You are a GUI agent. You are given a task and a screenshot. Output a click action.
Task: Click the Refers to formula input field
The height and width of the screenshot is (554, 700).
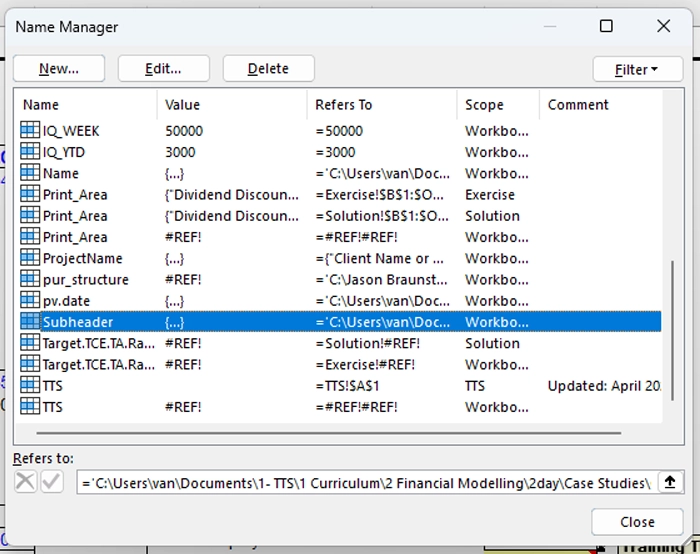pos(367,483)
